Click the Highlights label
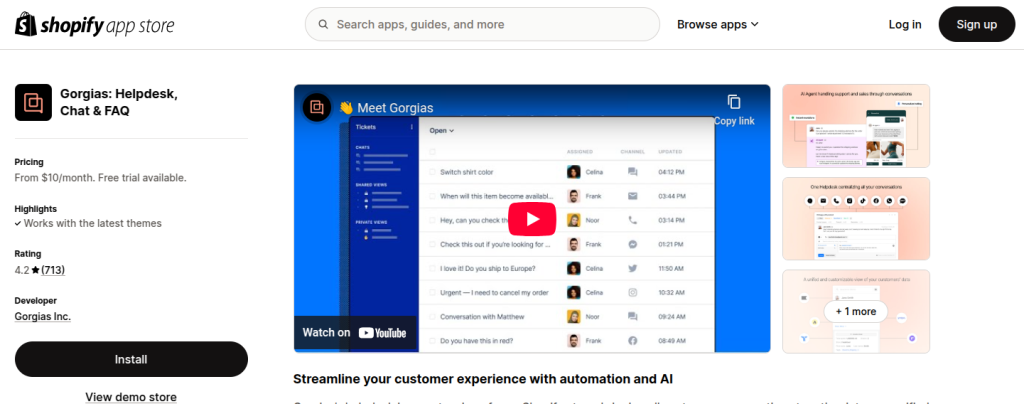 point(35,209)
